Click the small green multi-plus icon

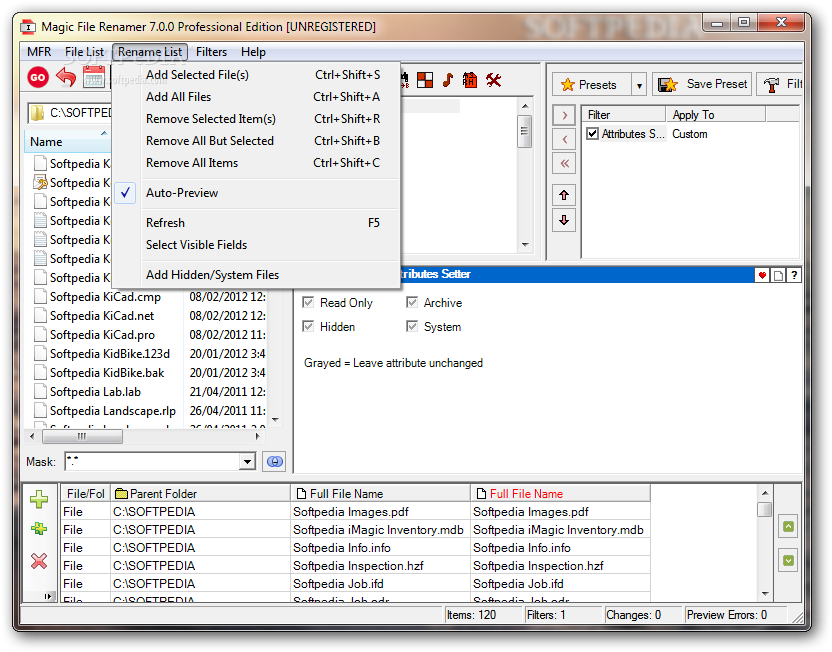coord(39,528)
